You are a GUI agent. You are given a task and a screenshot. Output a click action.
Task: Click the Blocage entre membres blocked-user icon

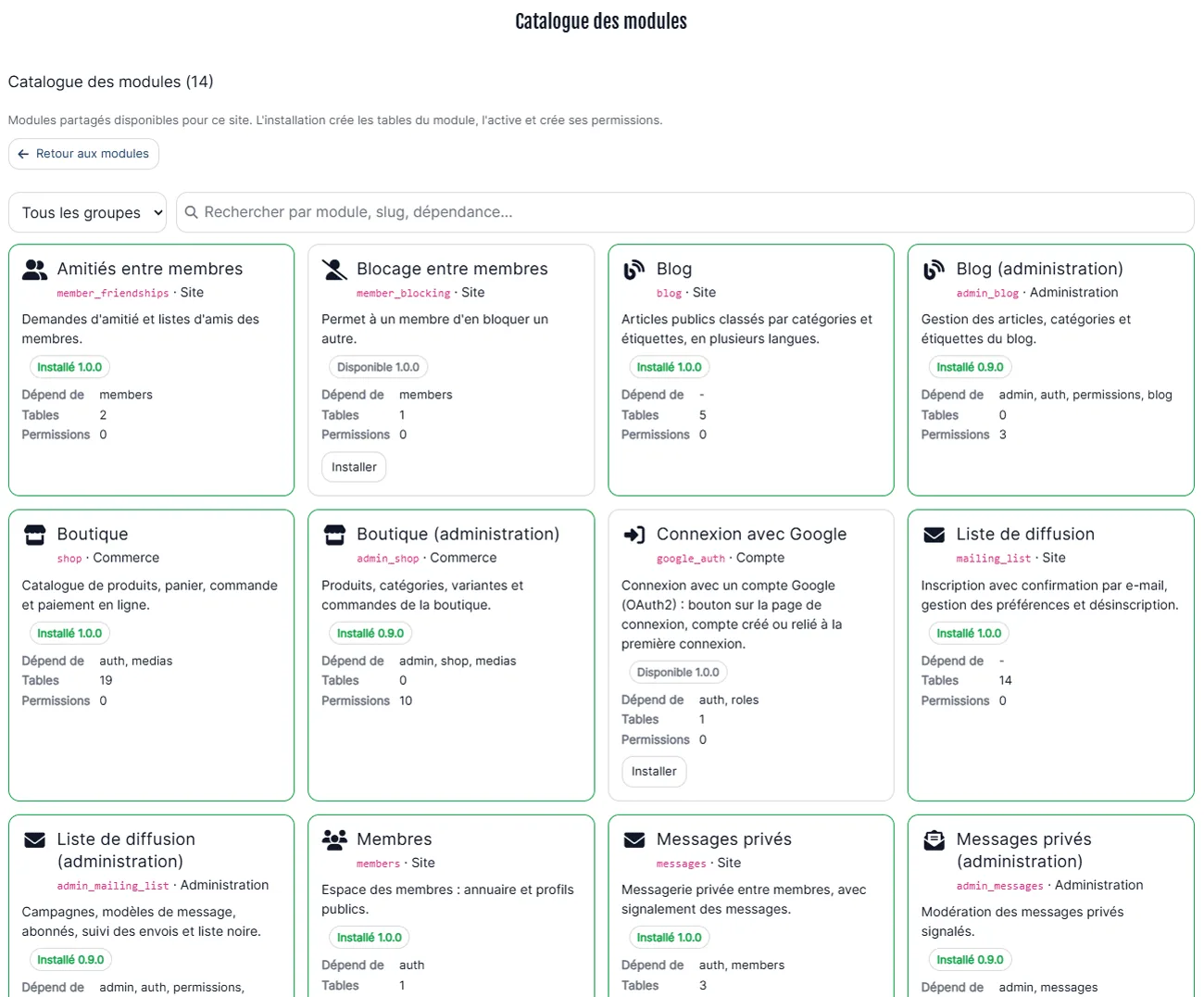click(x=334, y=270)
